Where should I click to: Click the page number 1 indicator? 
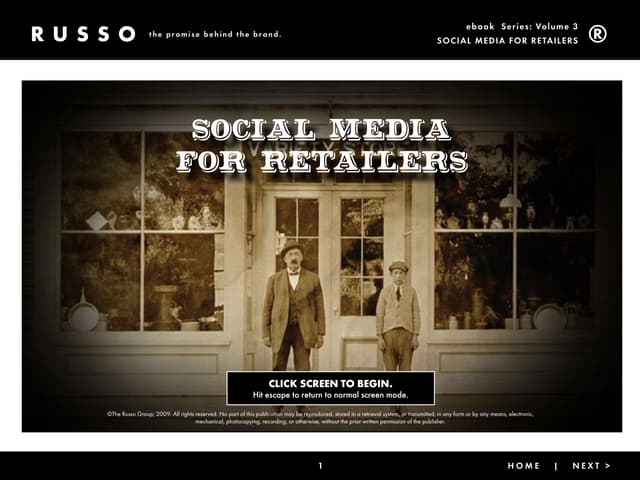(320, 466)
